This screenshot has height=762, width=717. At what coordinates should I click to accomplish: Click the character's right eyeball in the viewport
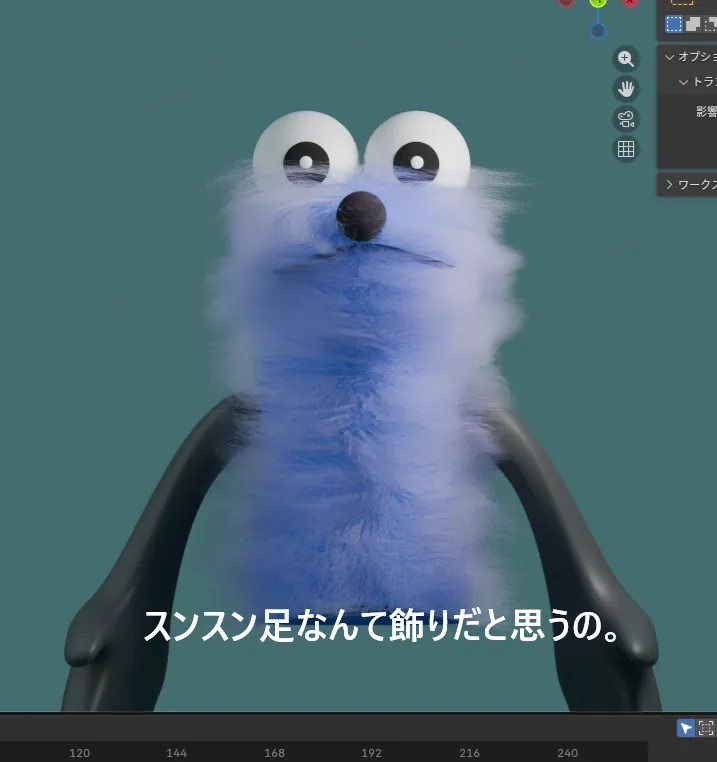pyautogui.click(x=417, y=151)
